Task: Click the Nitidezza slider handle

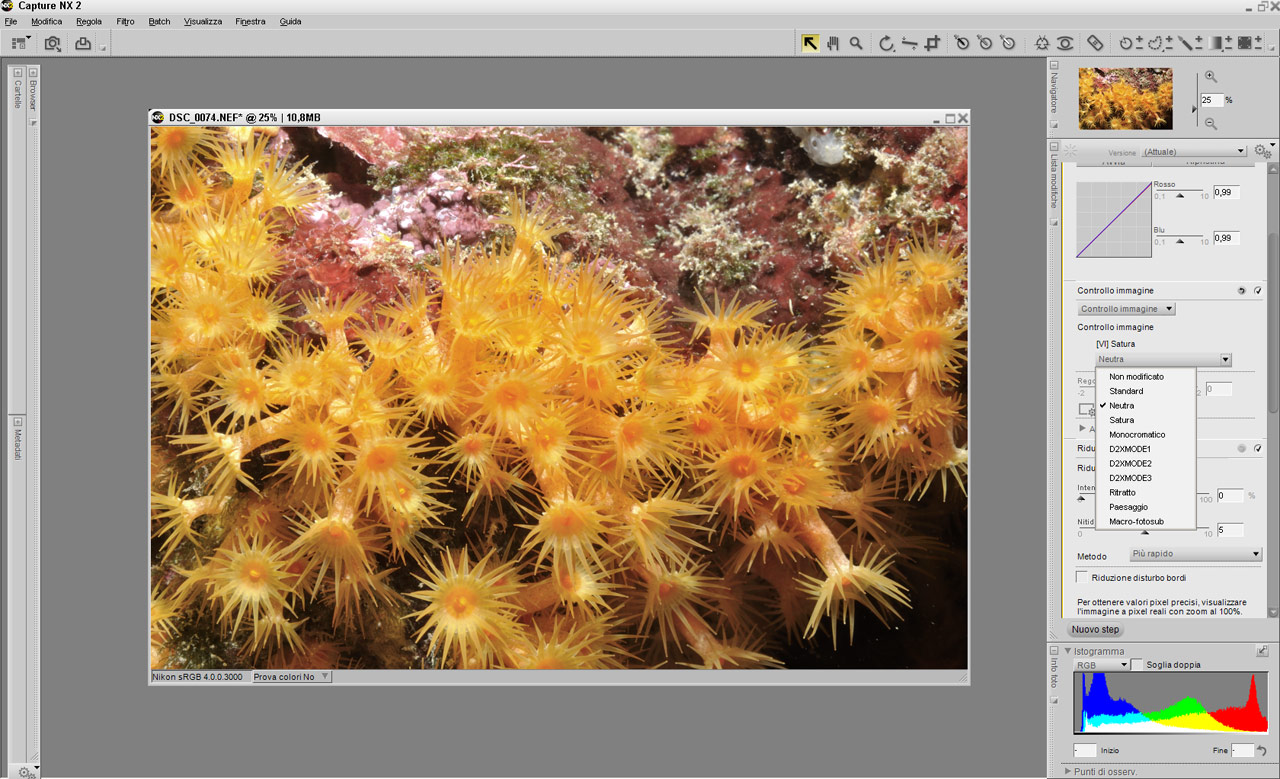Action: [1145, 533]
